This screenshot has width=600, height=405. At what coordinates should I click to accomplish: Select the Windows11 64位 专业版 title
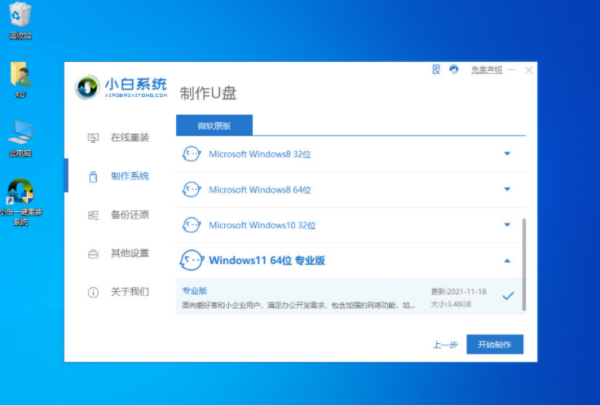(x=267, y=261)
